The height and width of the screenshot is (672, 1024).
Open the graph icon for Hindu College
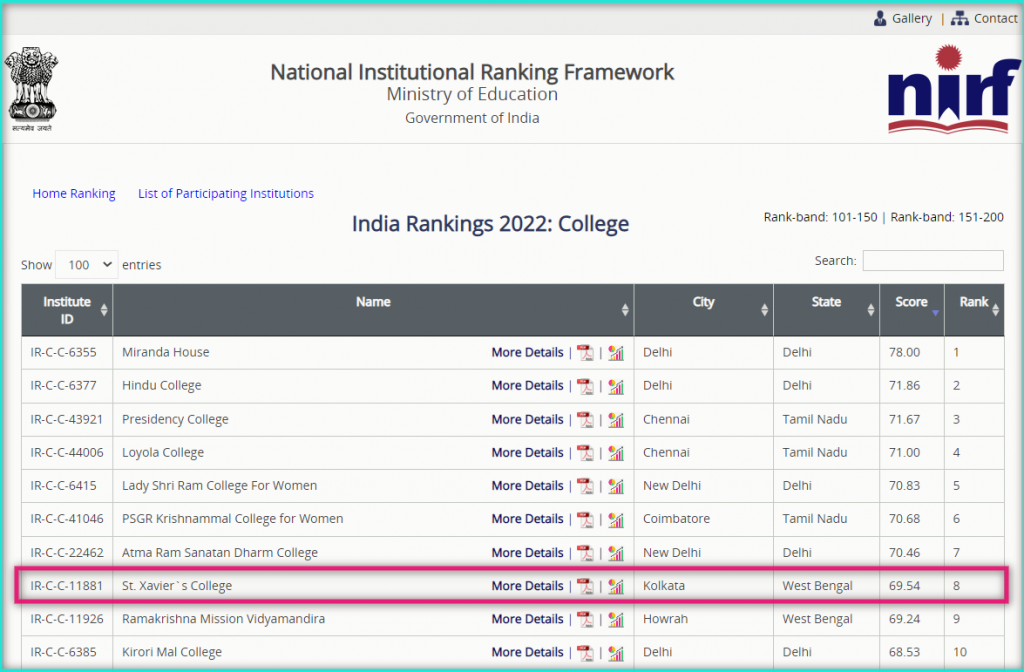[x=616, y=386]
